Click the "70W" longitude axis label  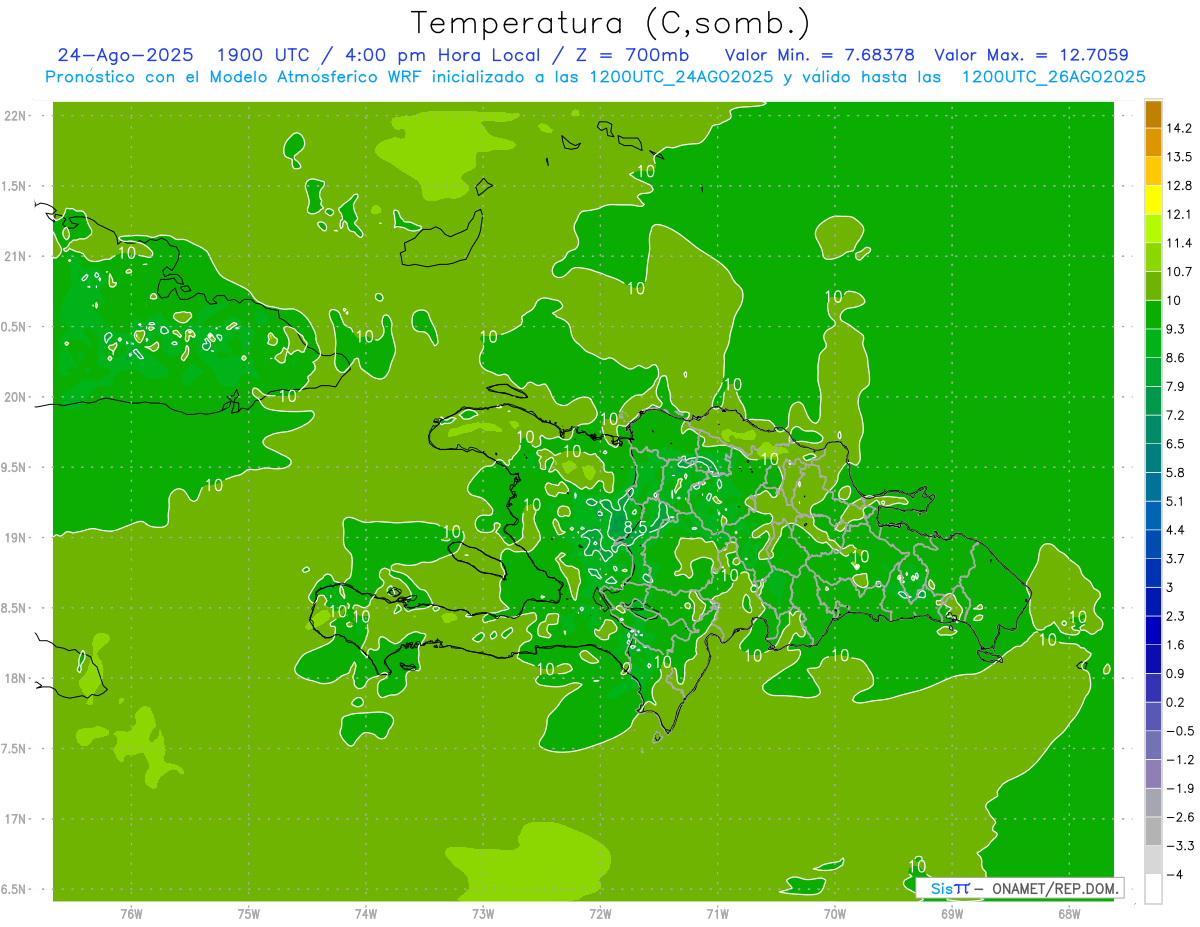[835, 914]
